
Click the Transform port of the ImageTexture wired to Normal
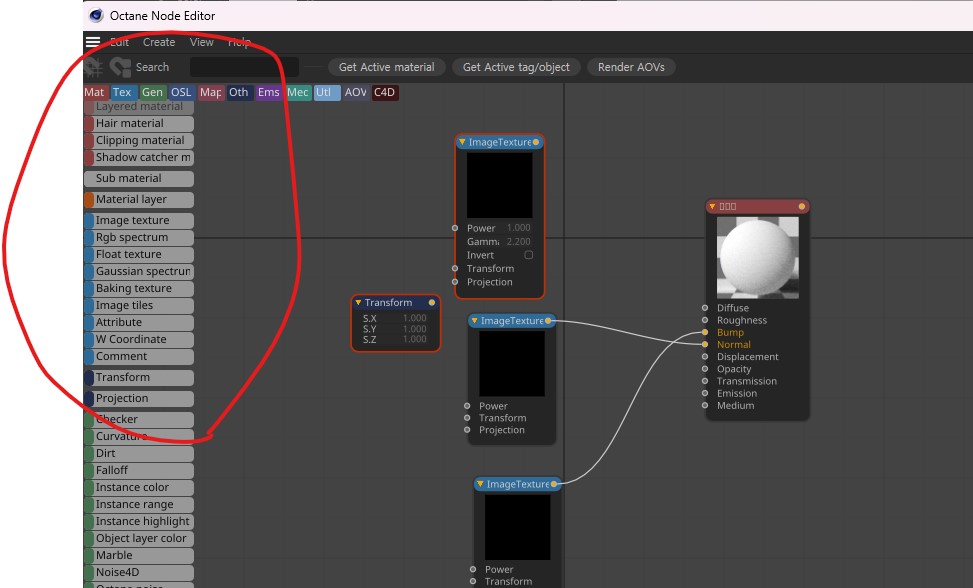pyautogui.click(x=467, y=418)
